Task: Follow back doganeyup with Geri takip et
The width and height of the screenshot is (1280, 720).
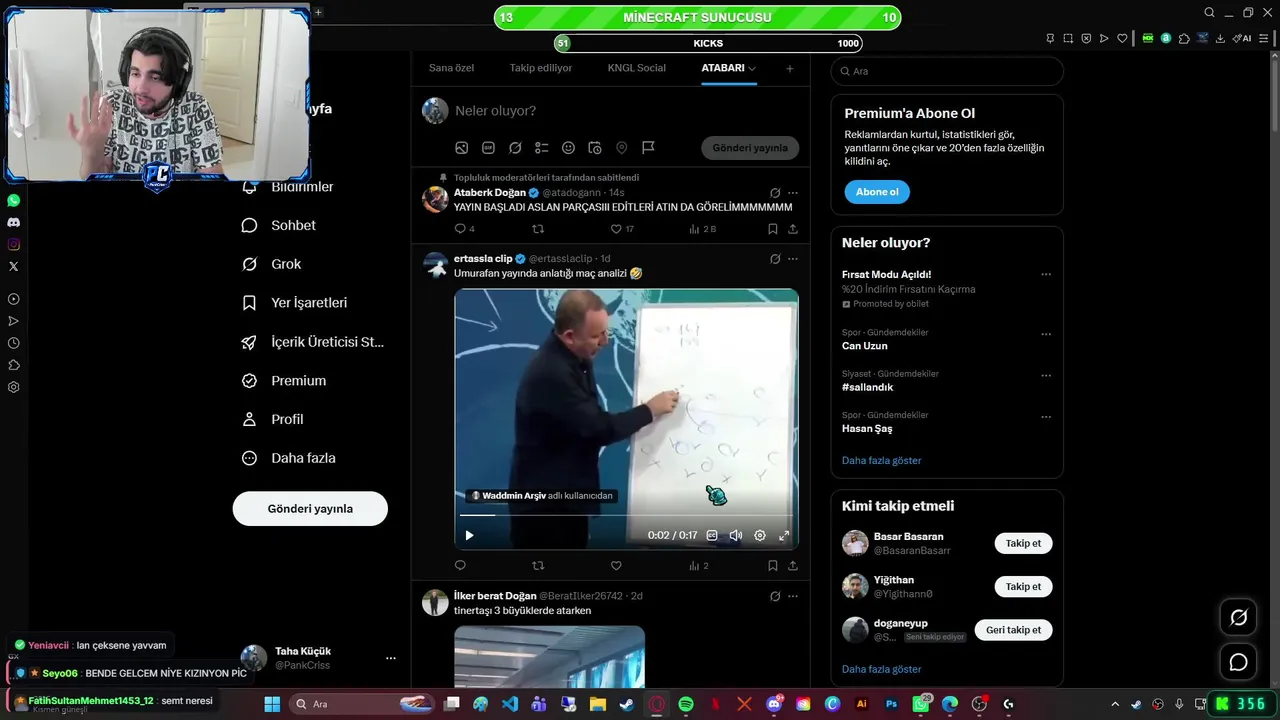Action: click(1013, 630)
